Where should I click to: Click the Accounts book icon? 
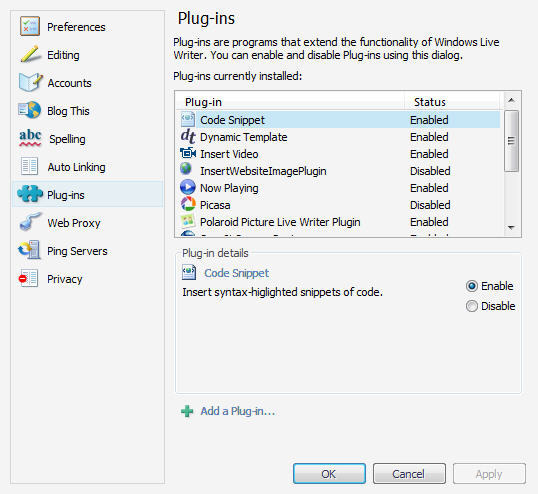[x=31, y=82]
